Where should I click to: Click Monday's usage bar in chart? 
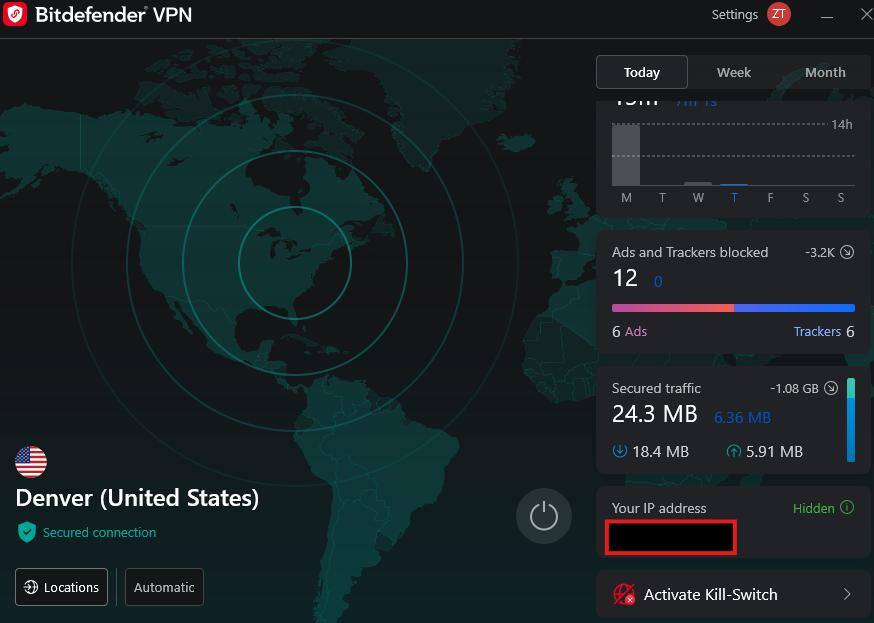(x=626, y=155)
